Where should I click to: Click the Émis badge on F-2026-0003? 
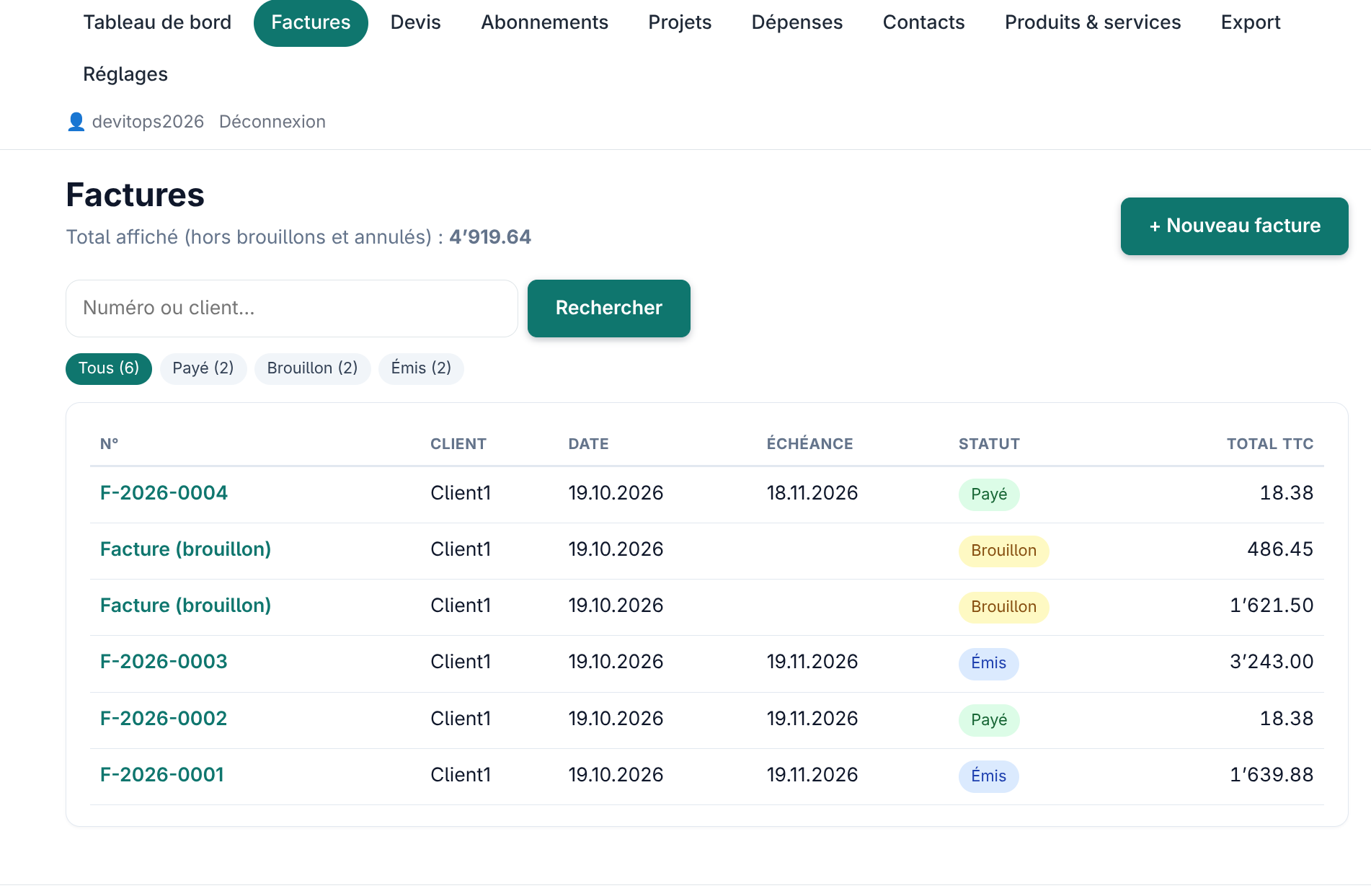988,663
